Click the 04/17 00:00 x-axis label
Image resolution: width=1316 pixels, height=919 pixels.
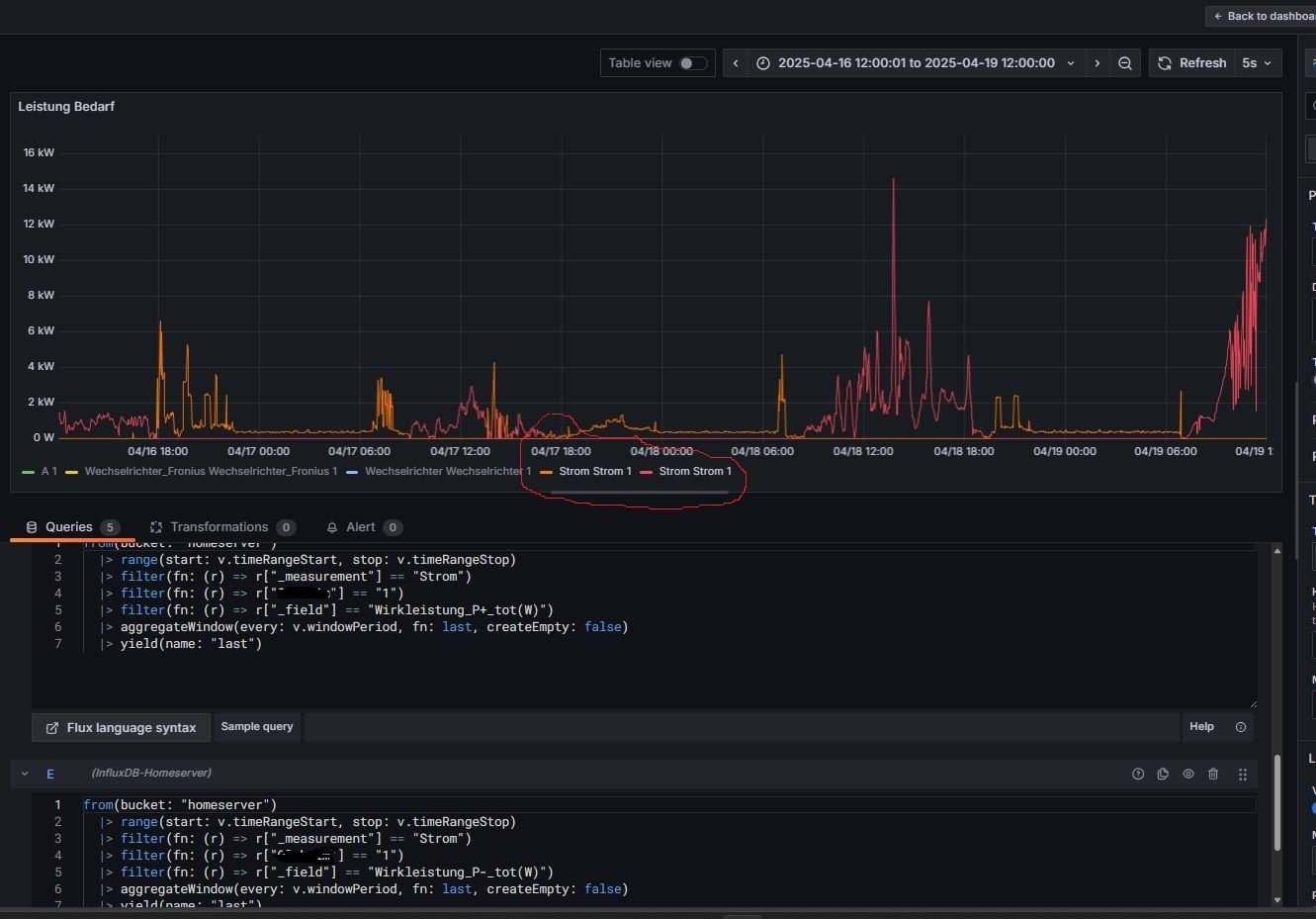pos(259,451)
